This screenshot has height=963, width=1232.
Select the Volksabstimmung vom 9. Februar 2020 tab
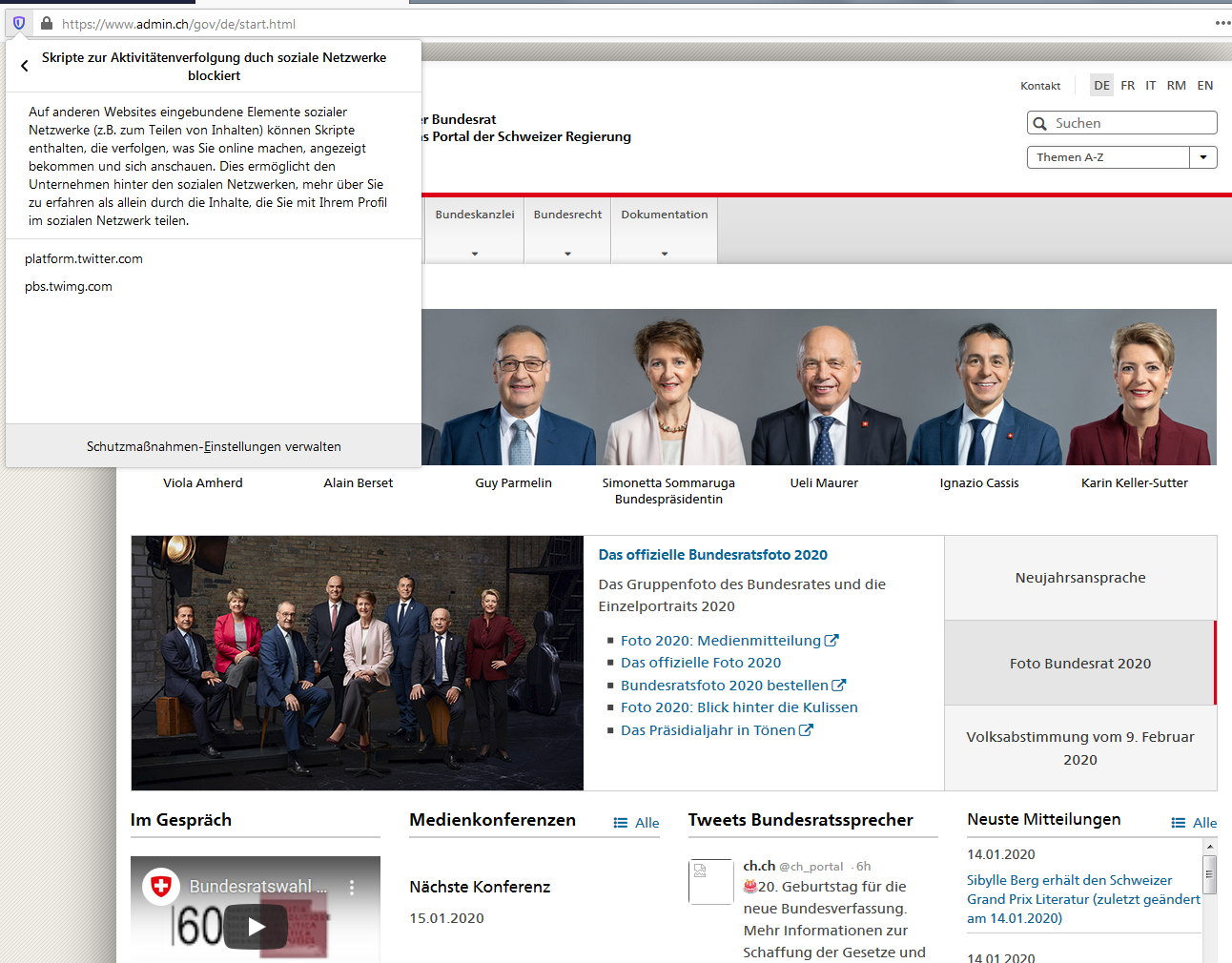click(x=1080, y=748)
